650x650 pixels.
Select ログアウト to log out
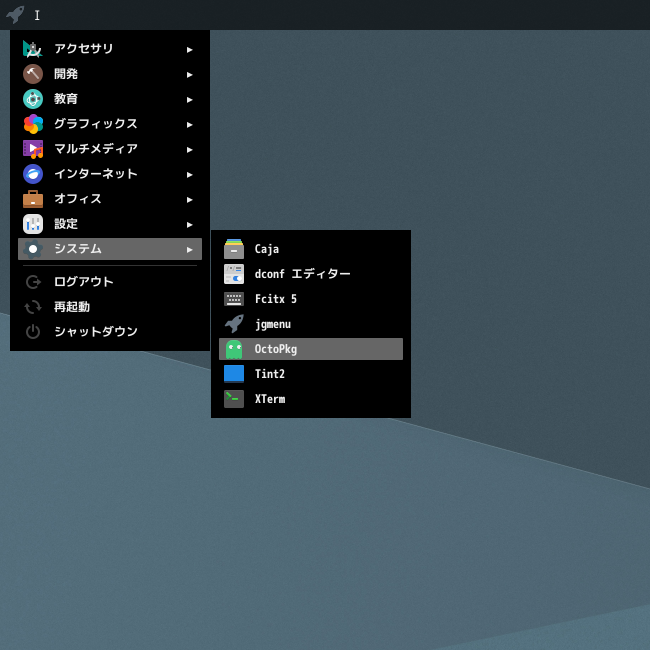tap(83, 282)
